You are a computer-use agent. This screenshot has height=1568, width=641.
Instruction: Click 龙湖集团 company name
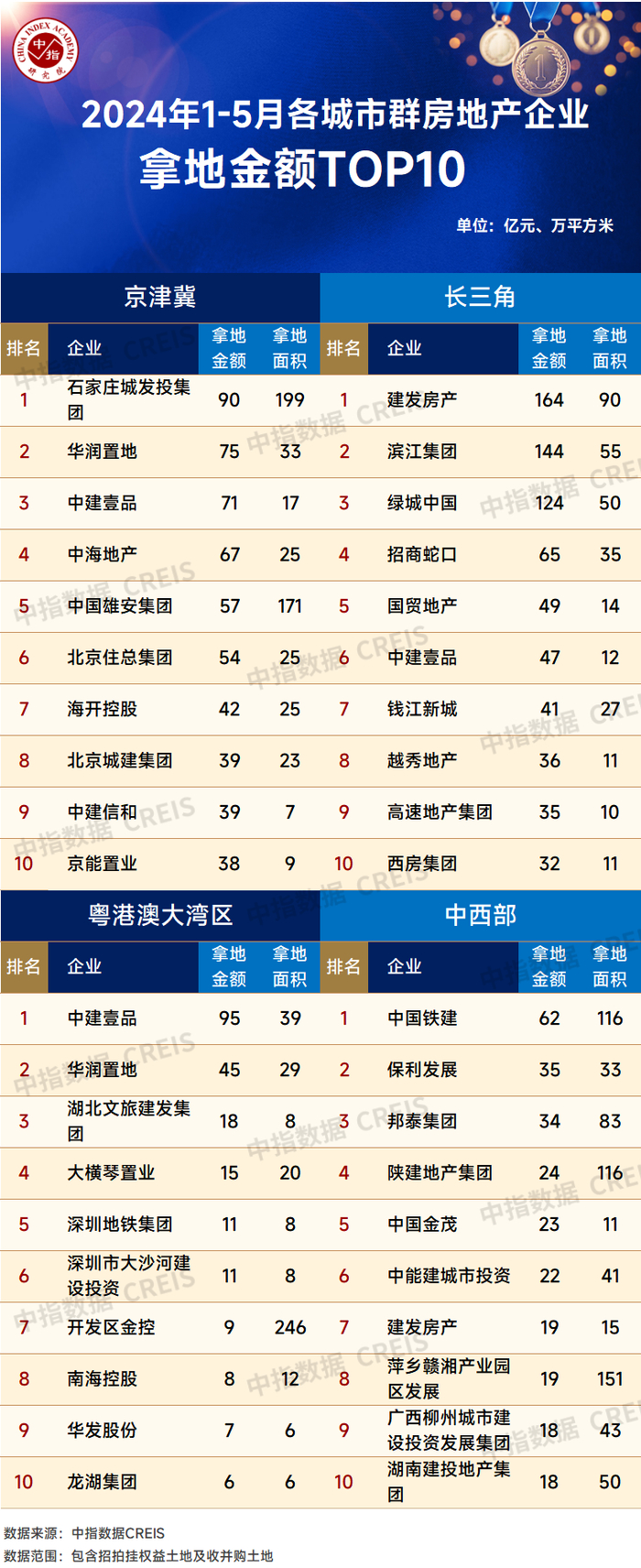[102, 1482]
